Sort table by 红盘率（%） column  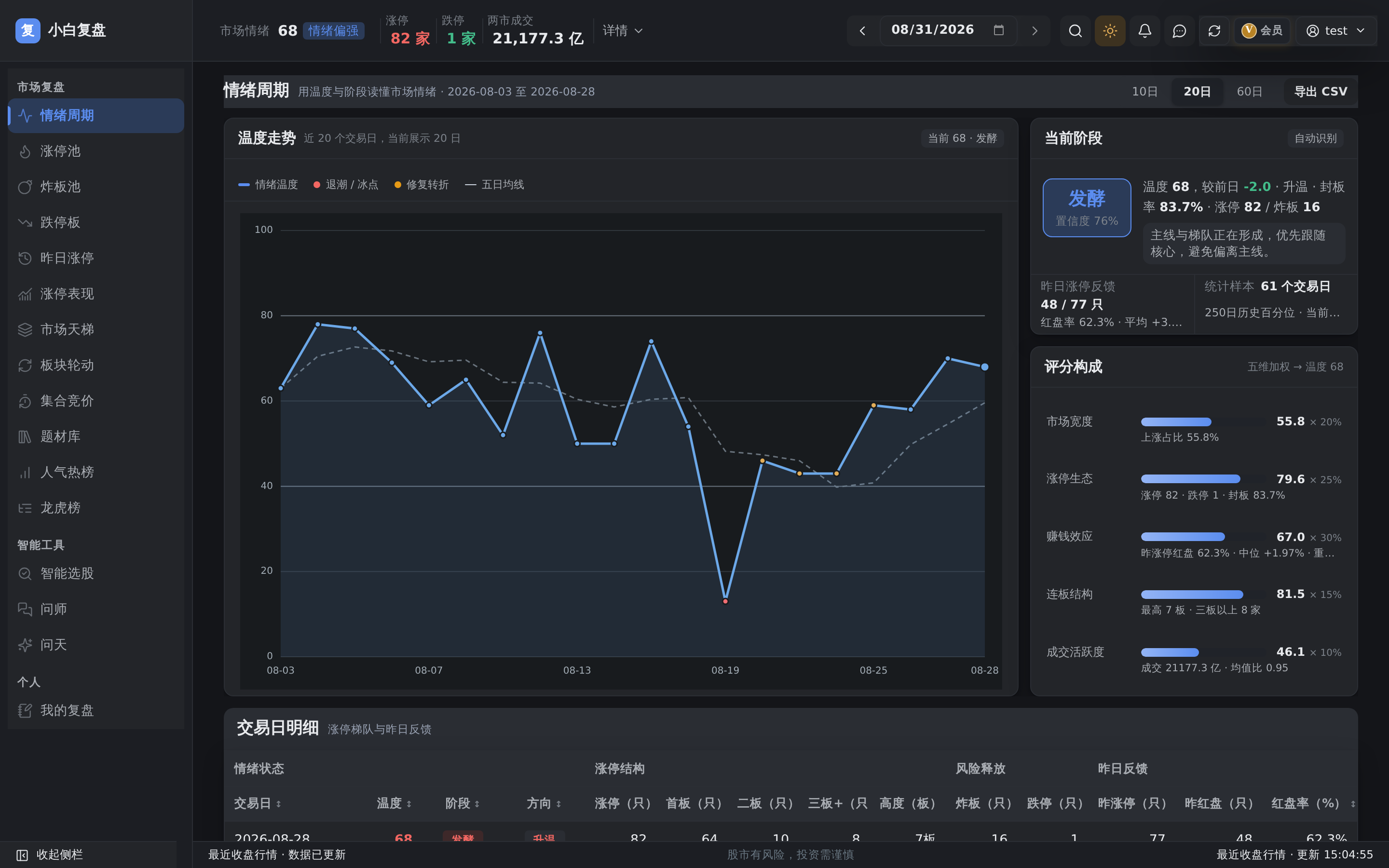pyautogui.click(x=1313, y=803)
